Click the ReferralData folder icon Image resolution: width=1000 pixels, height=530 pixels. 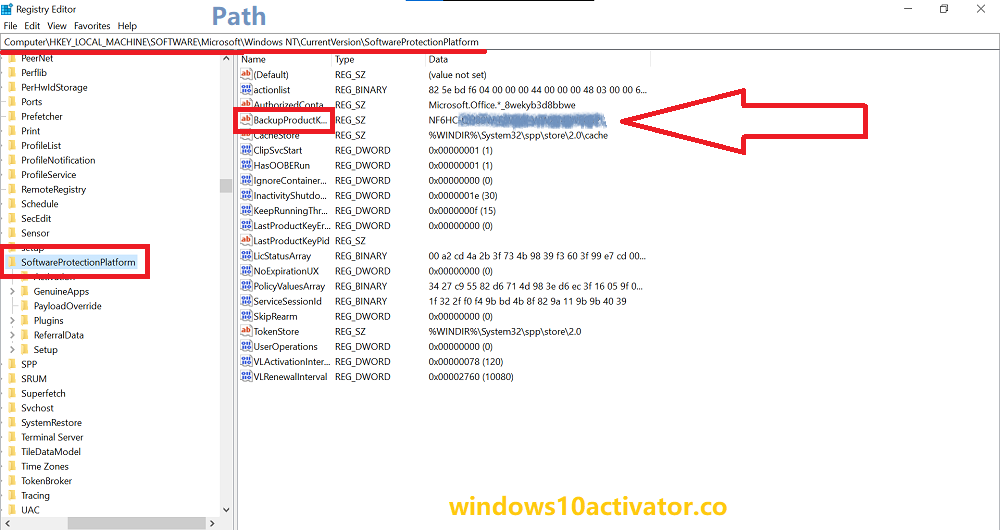point(25,335)
